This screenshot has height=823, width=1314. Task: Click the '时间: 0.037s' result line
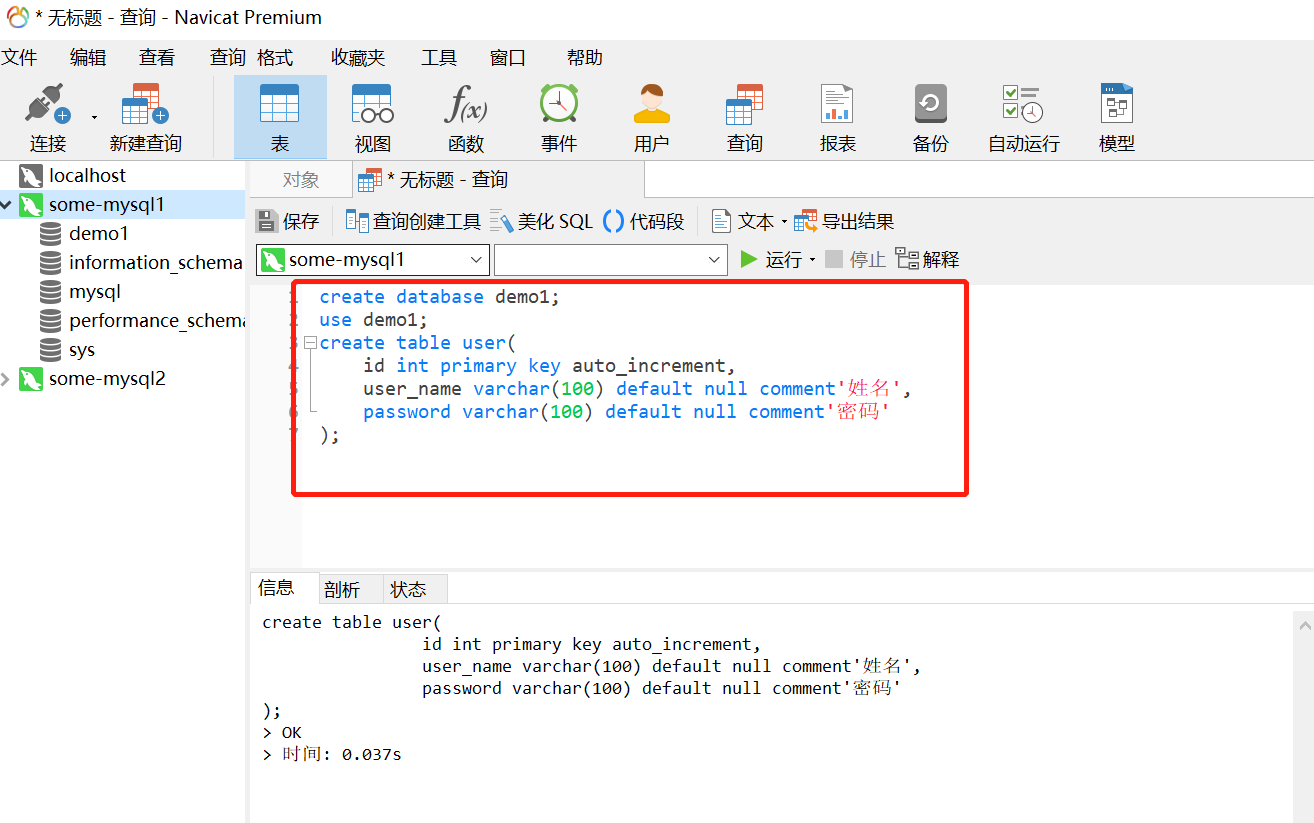point(332,754)
